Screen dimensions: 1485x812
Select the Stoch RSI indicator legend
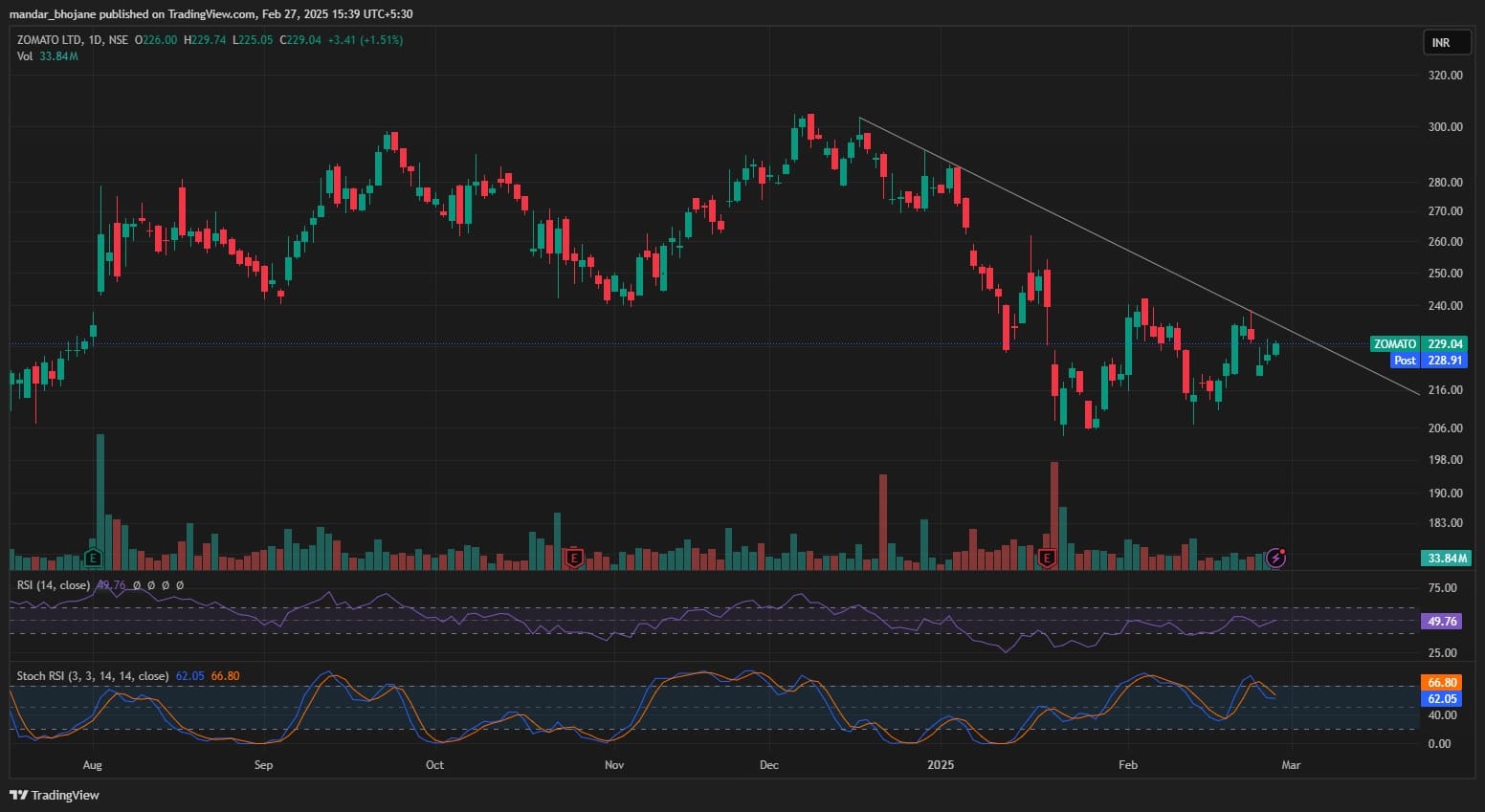[x=92, y=676]
